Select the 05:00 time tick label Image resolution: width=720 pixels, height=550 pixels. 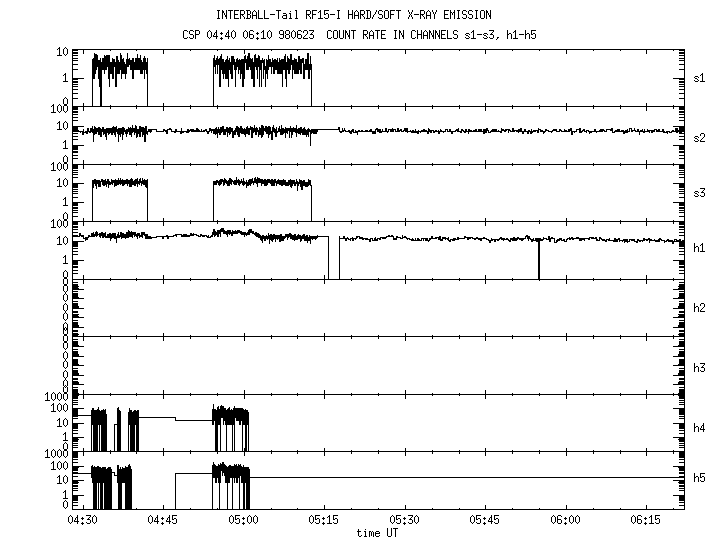tap(244, 521)
